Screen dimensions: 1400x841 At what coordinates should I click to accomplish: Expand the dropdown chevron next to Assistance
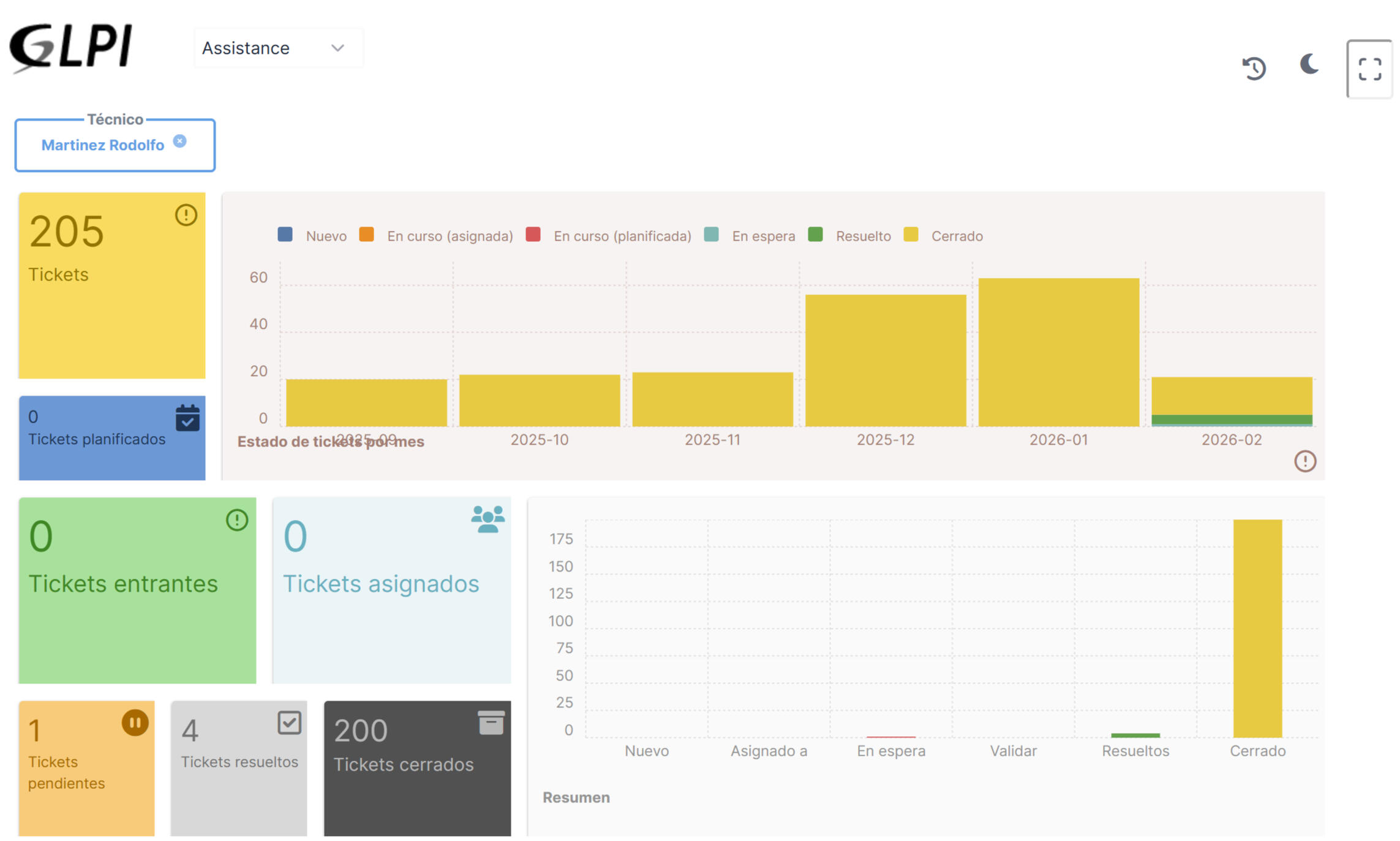[x=337, y=48]
